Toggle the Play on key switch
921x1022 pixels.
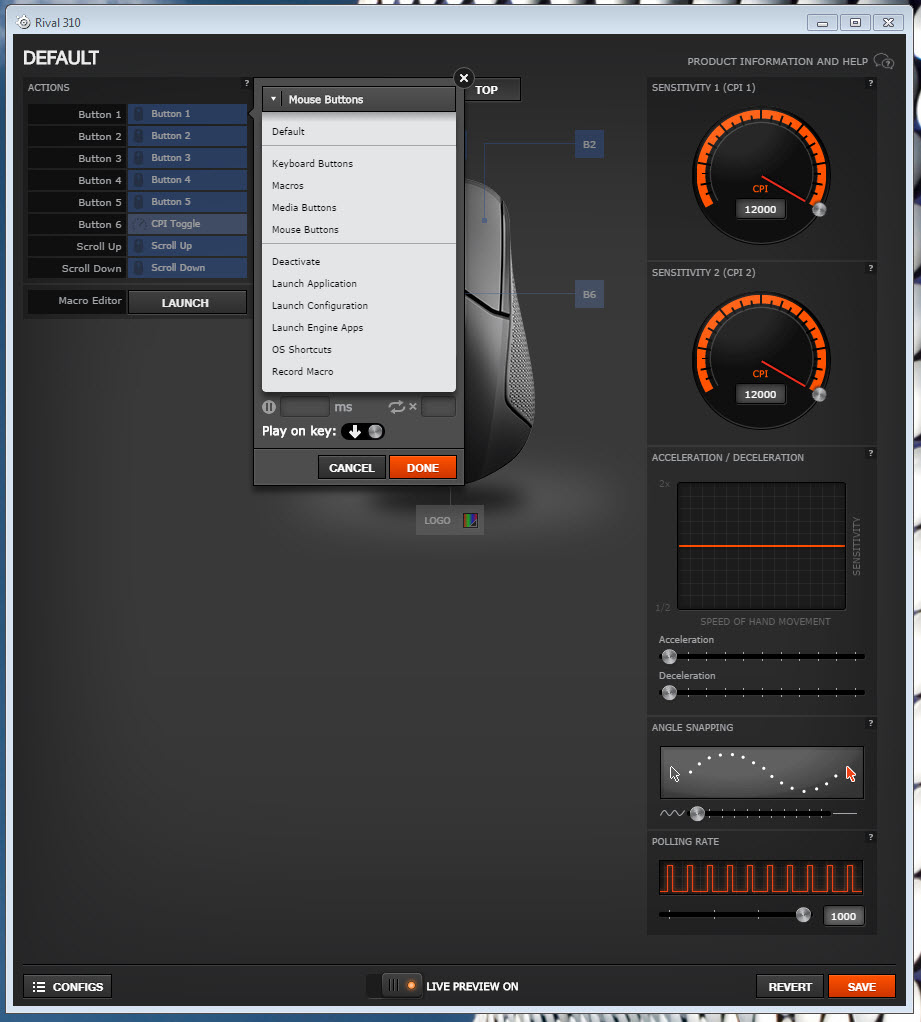point(364,431)
